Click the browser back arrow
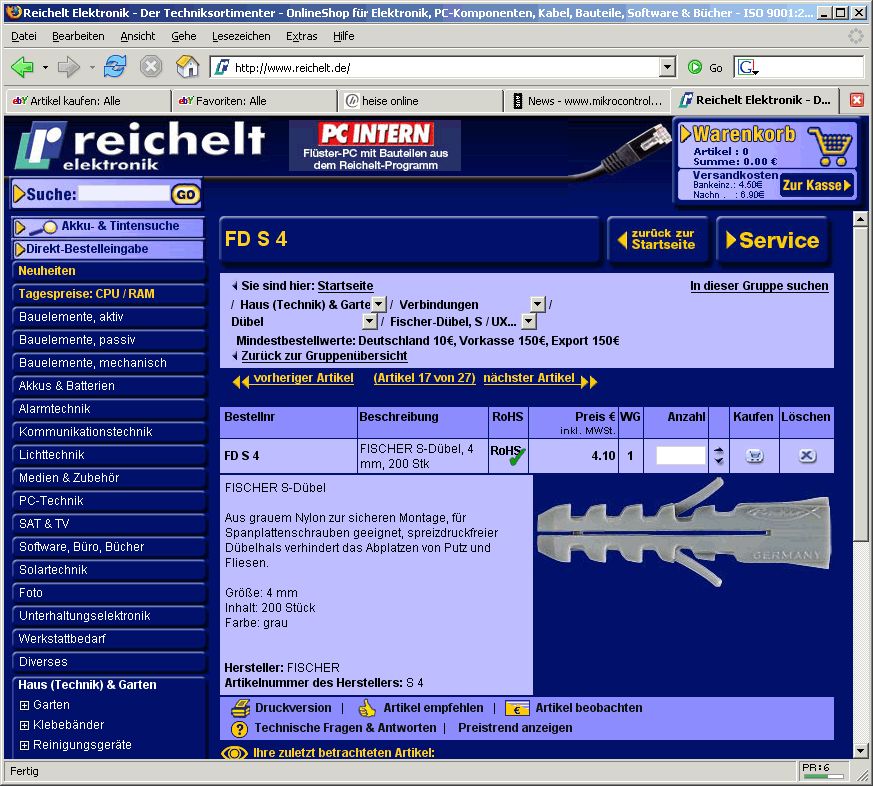 point(22,67)
